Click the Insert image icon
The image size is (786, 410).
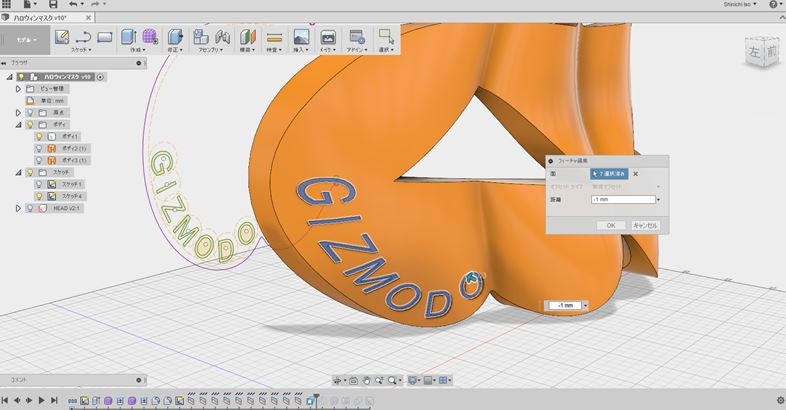point(301,37)
